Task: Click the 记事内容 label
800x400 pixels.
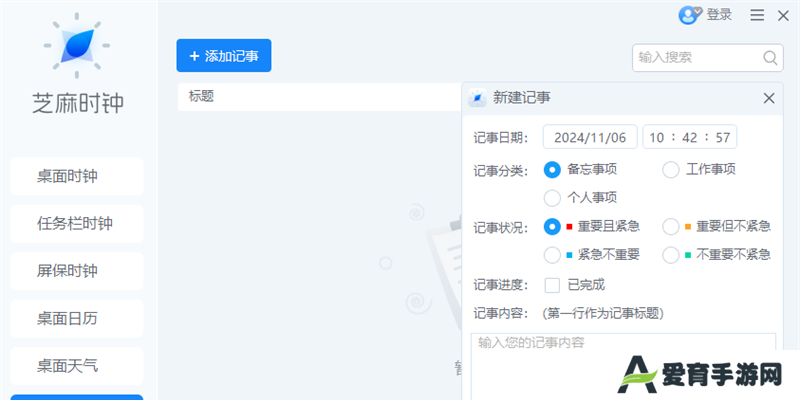Action: [x=501, y=313]
